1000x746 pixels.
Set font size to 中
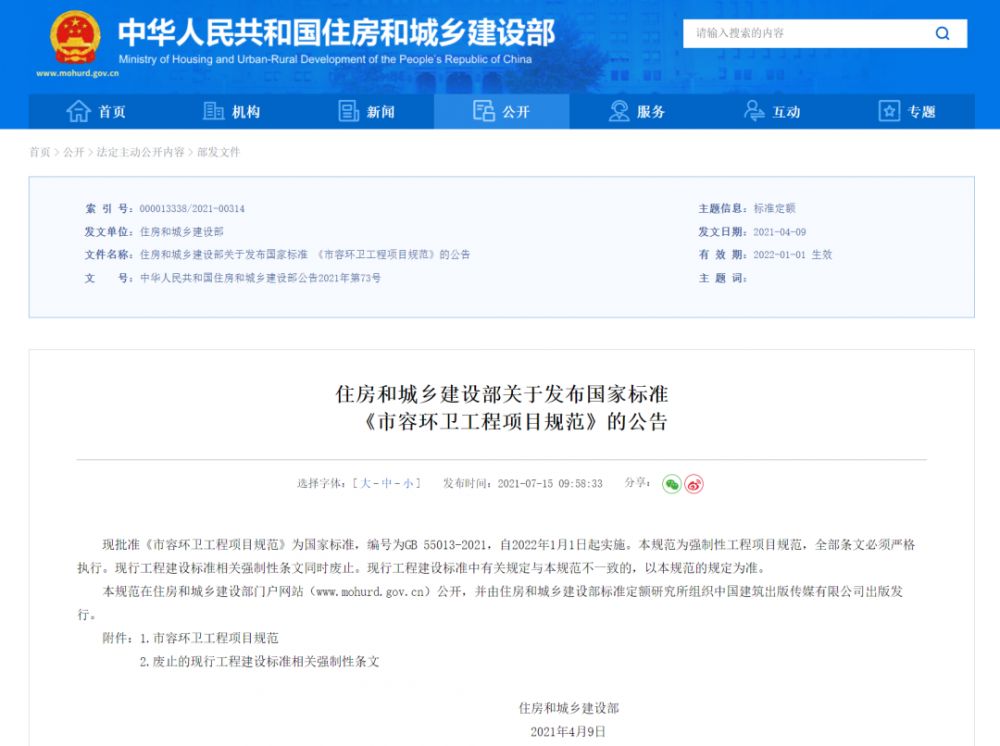tap(387, 483)
